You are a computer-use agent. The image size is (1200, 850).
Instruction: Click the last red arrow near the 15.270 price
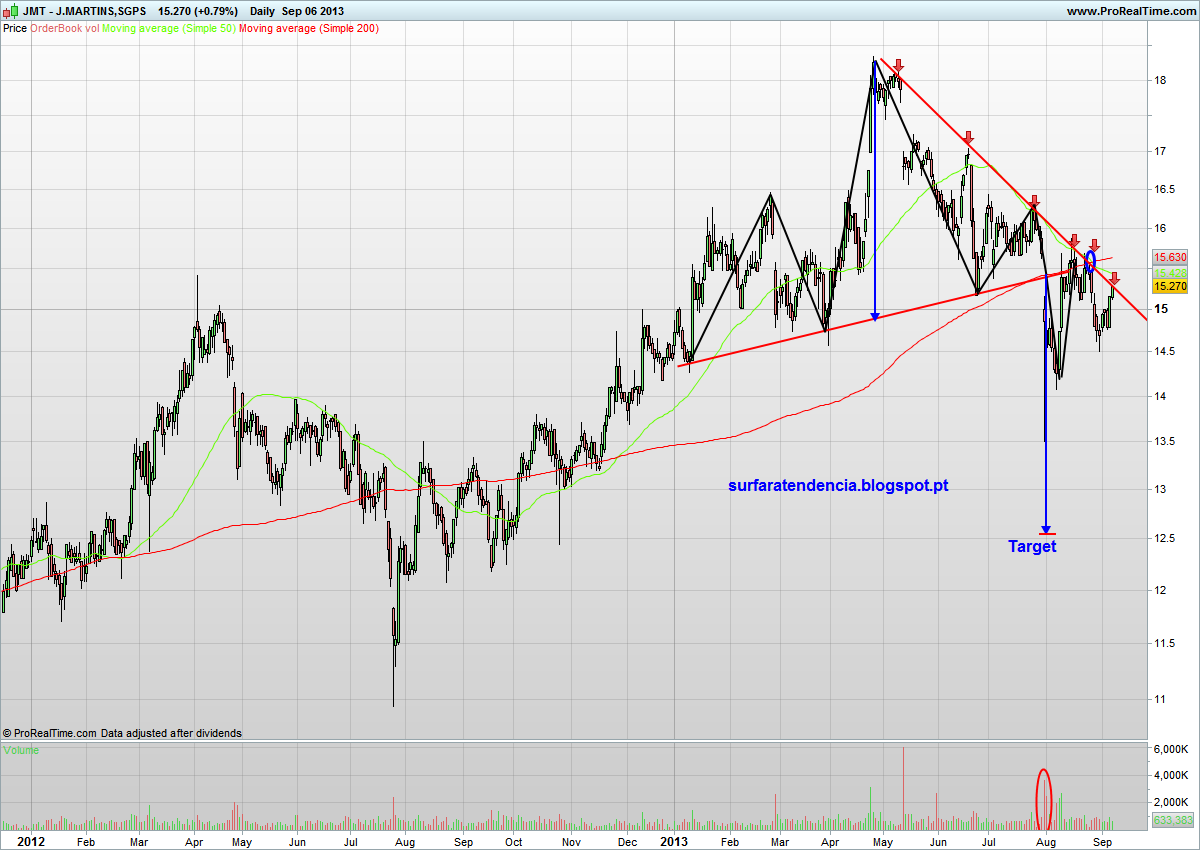[x=1114, y=277]
